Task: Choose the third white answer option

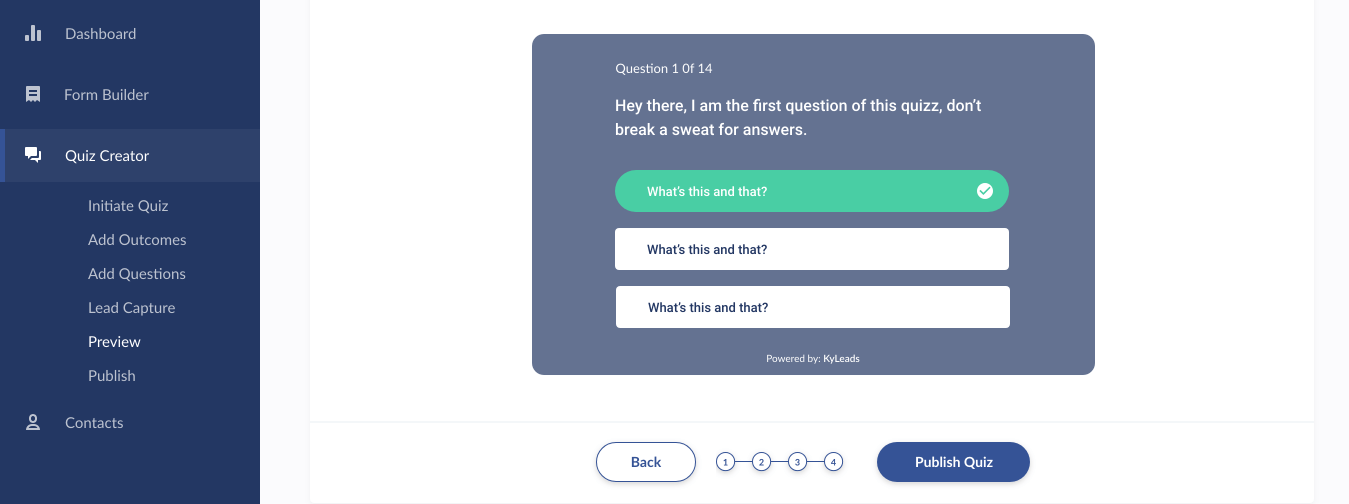Action: [812, 307]
